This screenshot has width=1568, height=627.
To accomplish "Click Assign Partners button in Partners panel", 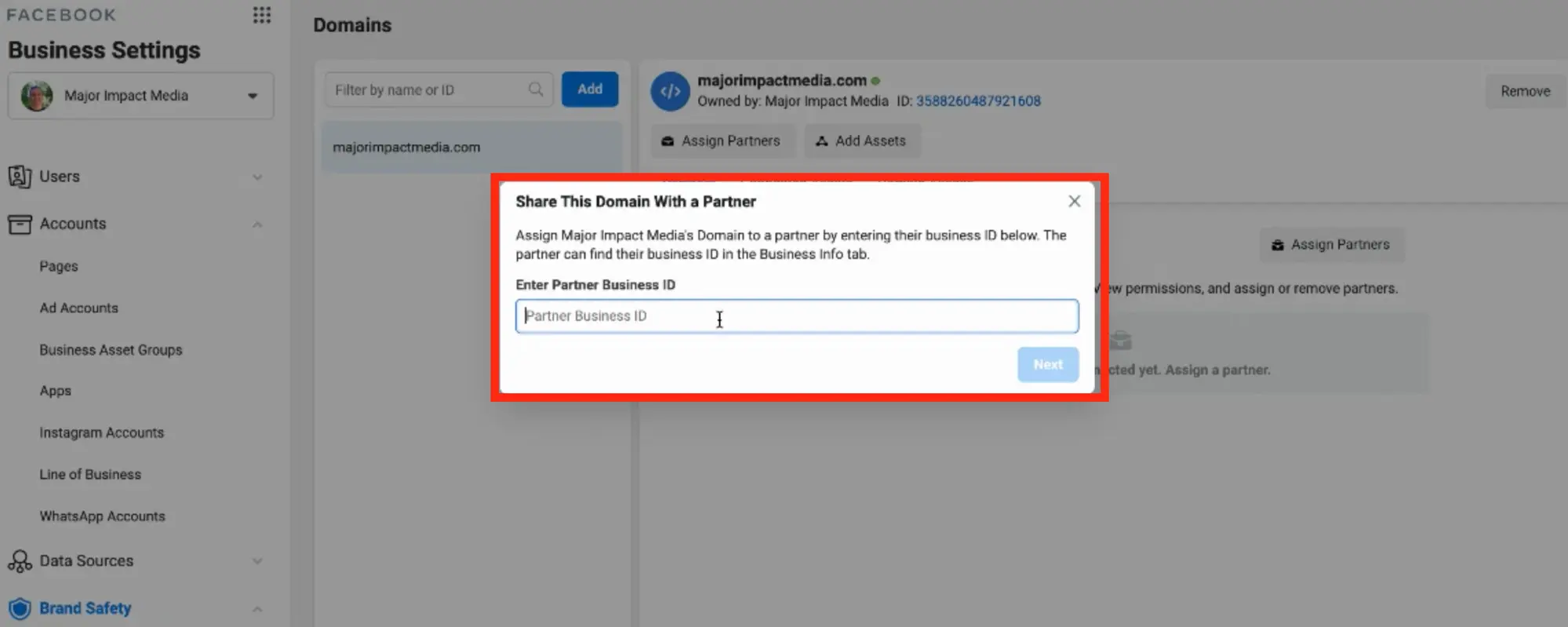I will [x=1331, y=245].
